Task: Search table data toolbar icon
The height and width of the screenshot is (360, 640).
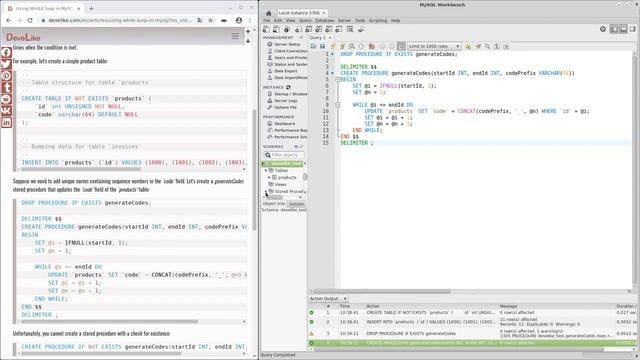Action: click(x=350, y=29)
